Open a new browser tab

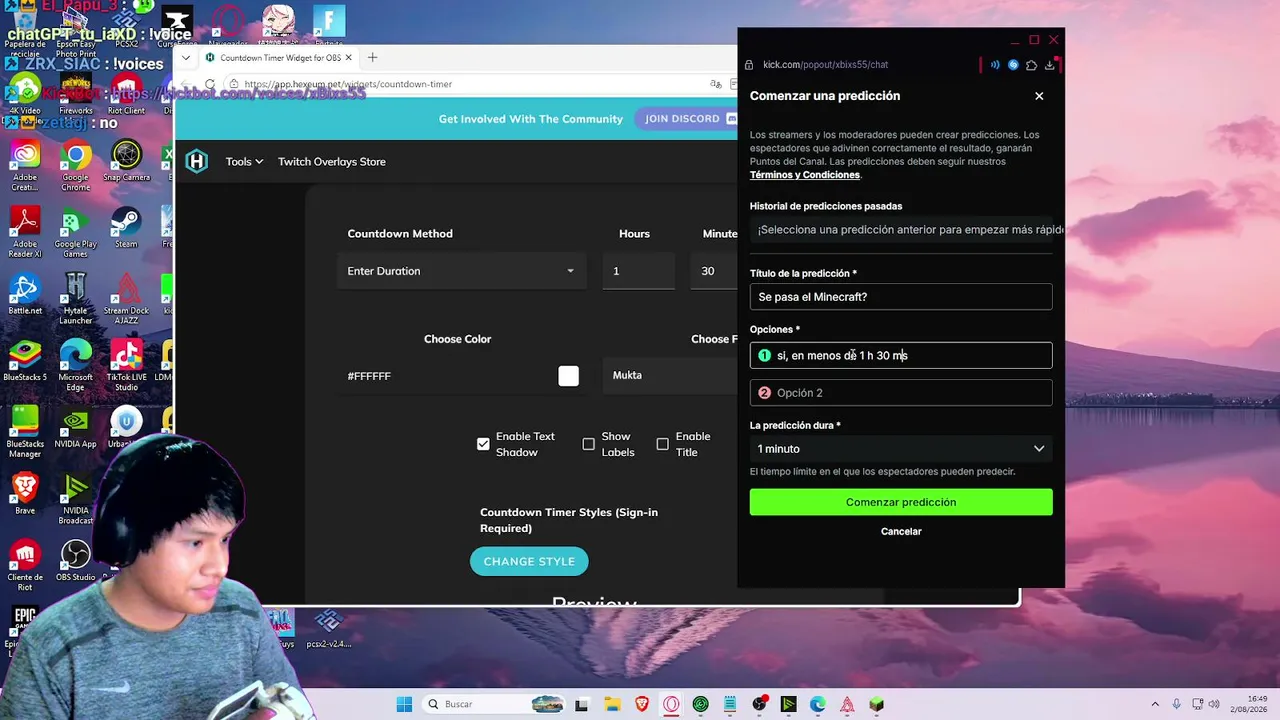(372, 58)
